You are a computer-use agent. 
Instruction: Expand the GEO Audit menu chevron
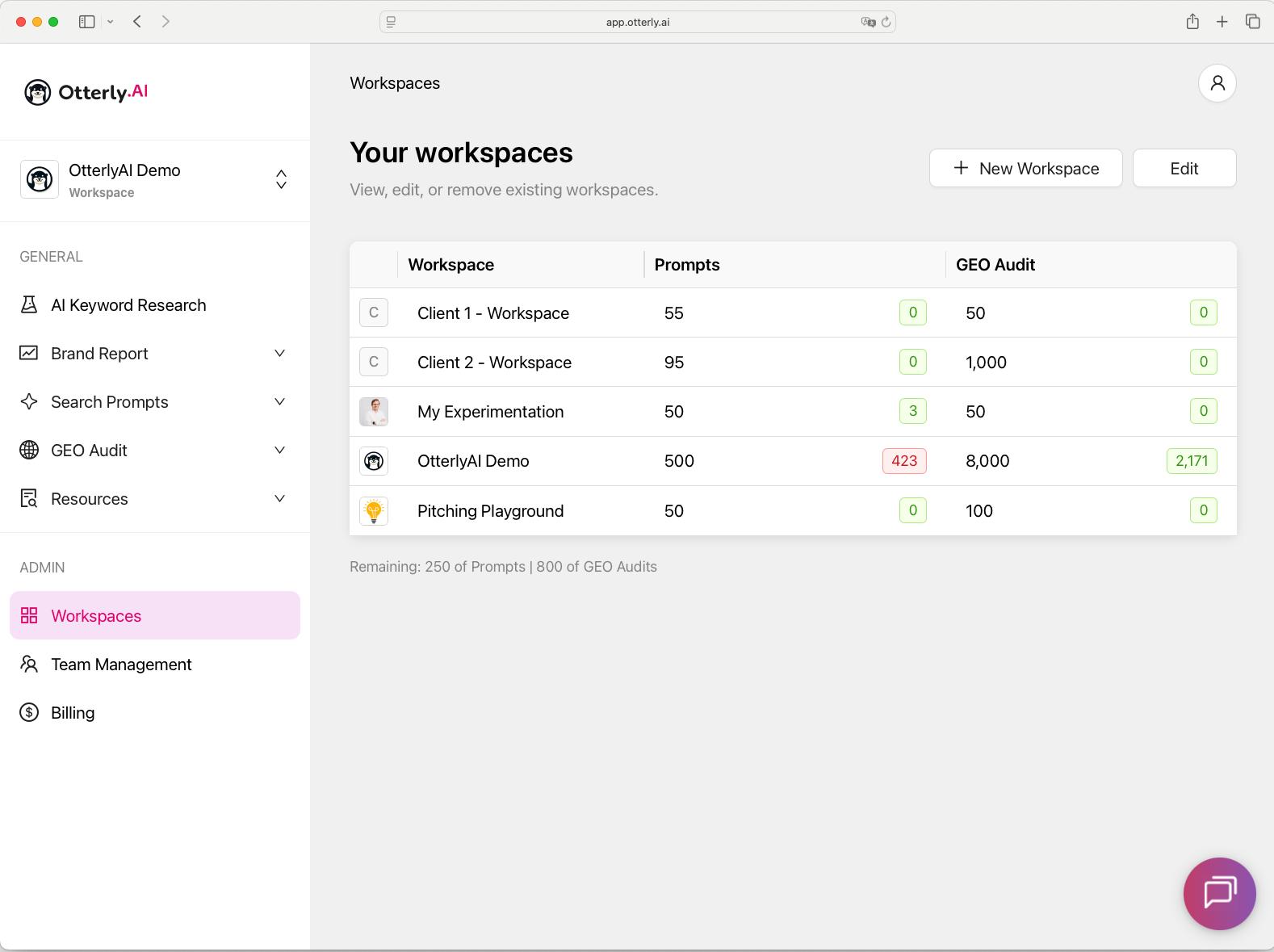[279, 450]
